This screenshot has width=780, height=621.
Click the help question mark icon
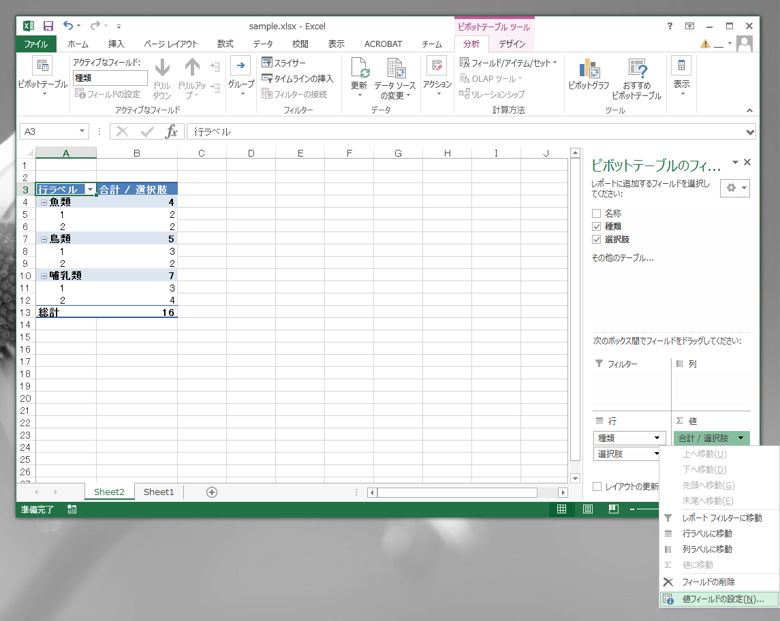(670, 26)
